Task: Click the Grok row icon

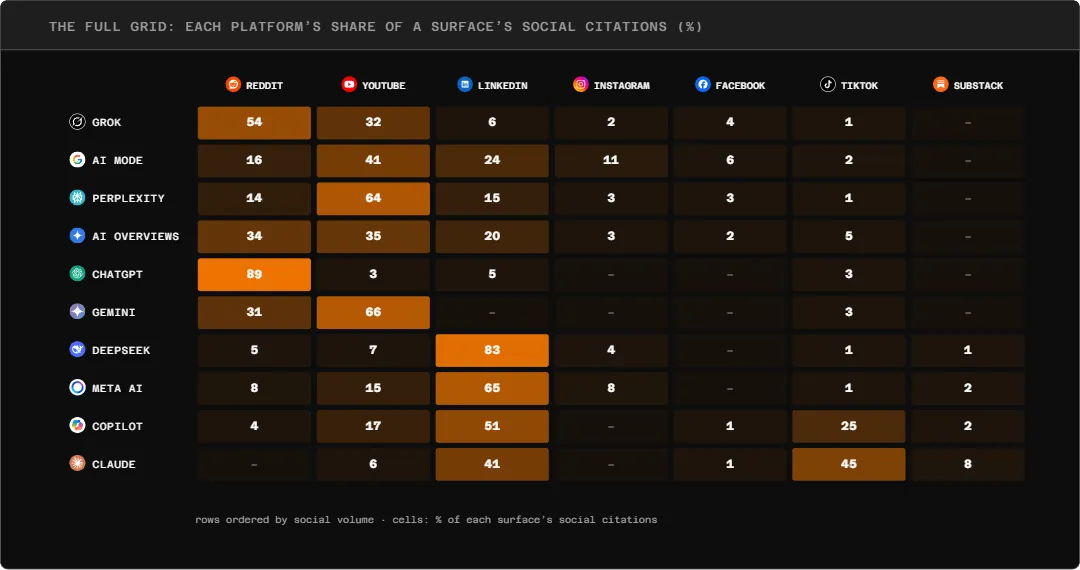Action: [77, 122]
